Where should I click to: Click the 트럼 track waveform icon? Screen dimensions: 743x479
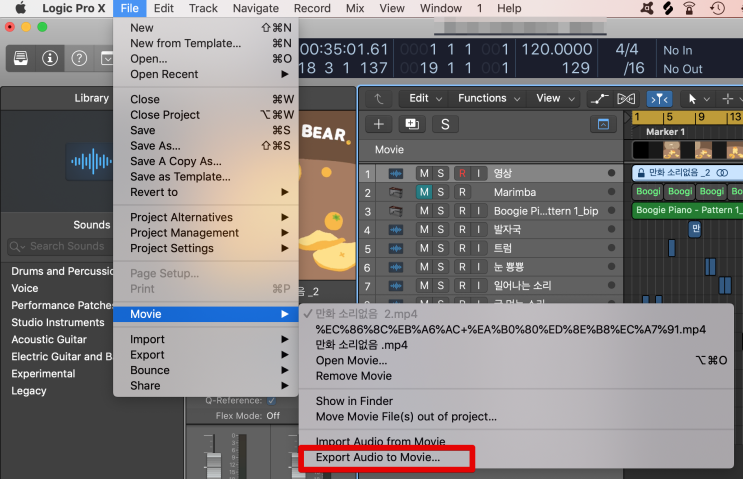click(396, 248)
